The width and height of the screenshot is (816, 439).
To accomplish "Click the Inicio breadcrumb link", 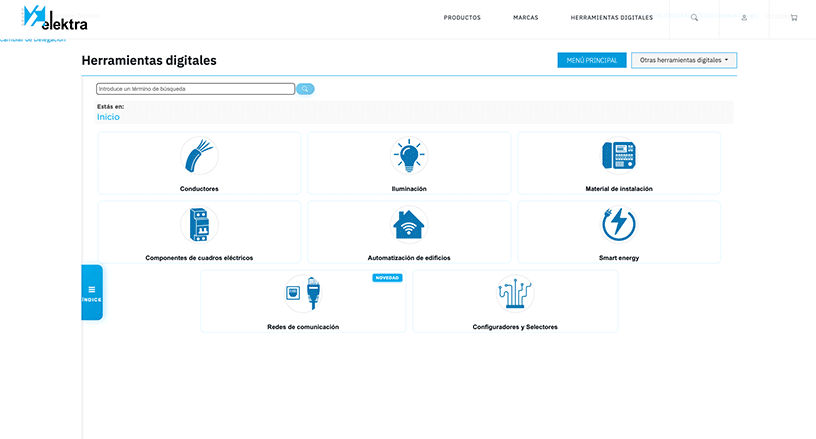I will pyautogui.click(x=108, y=117).
